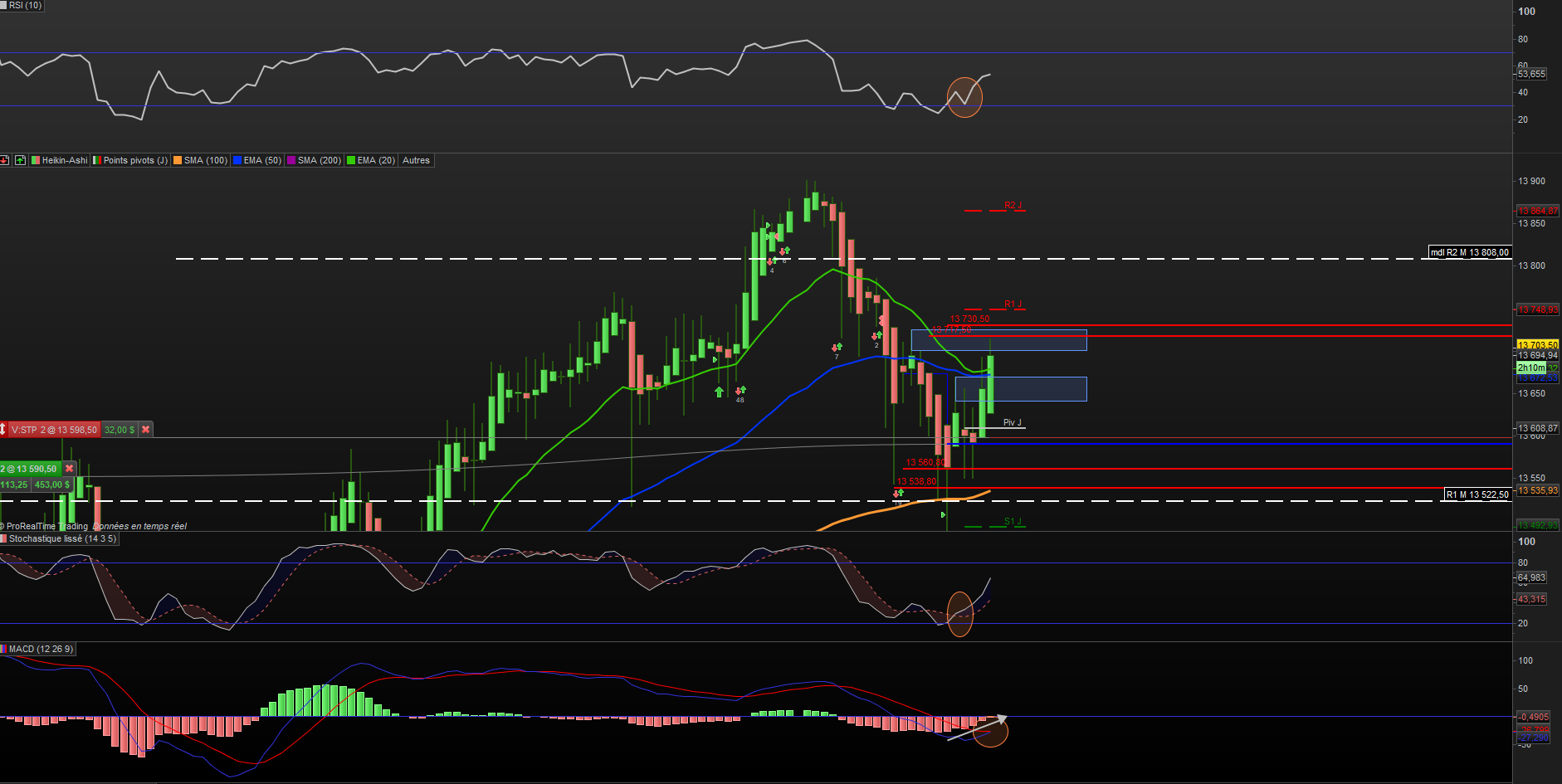The height and width of the screenshot is (784, 1562).
Task: Open the Autres menu in the legend
Action: [x=416, y=160]
